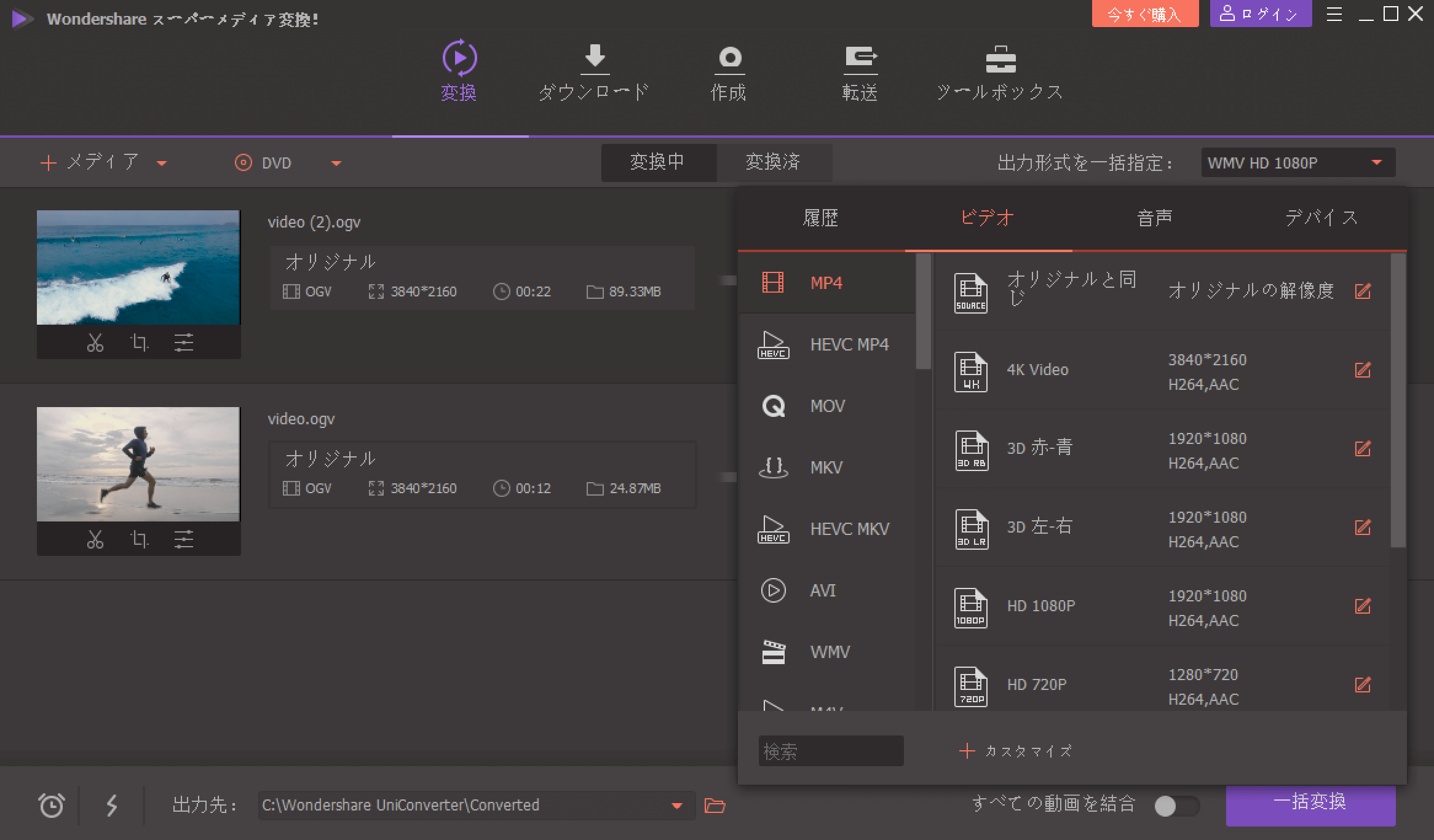Click the surfing video (2).ogv thumbnail
The image size is (1434, 840).
click(138, 267)
